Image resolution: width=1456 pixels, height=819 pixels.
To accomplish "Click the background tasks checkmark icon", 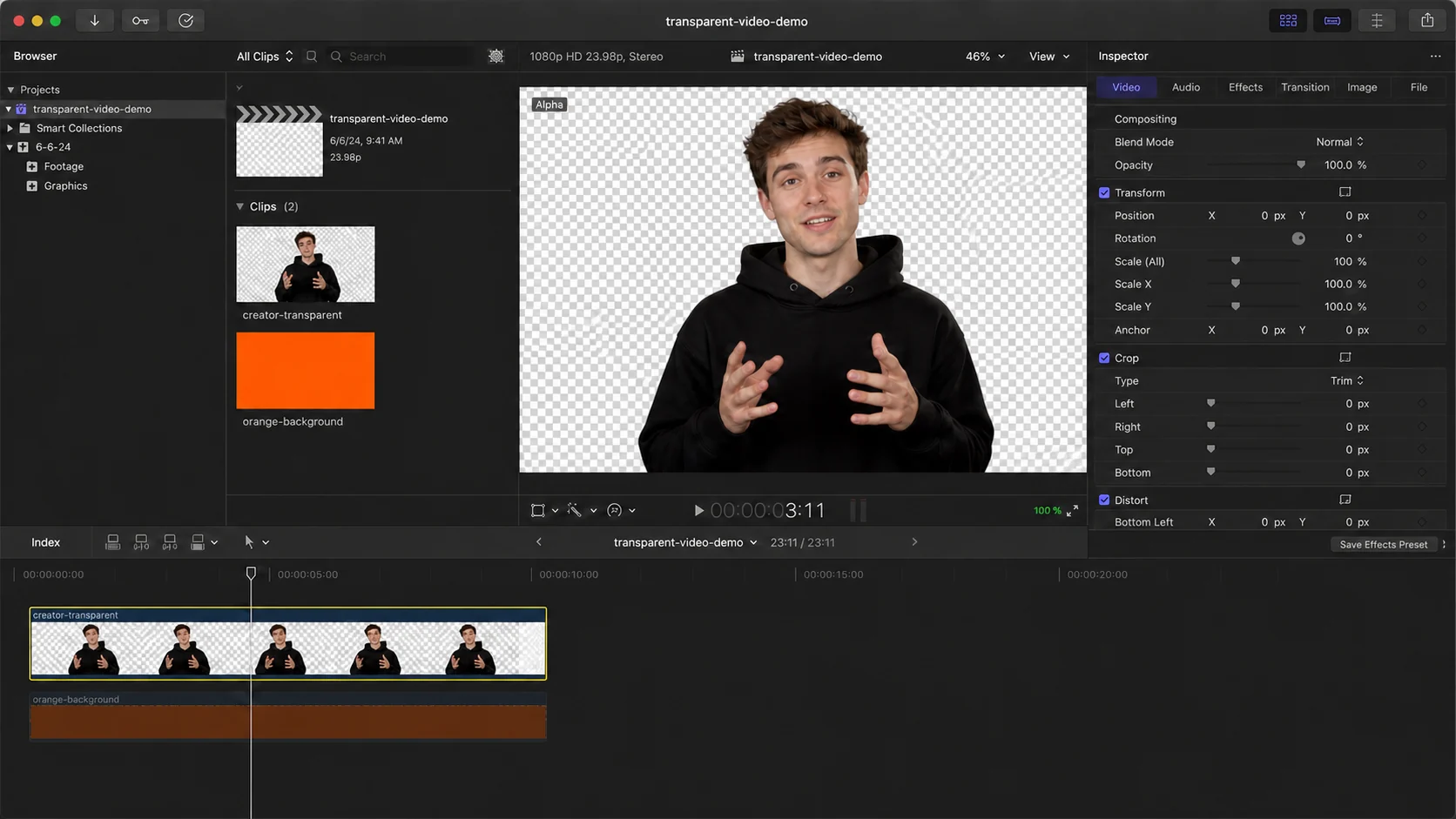I will point(185,20).
